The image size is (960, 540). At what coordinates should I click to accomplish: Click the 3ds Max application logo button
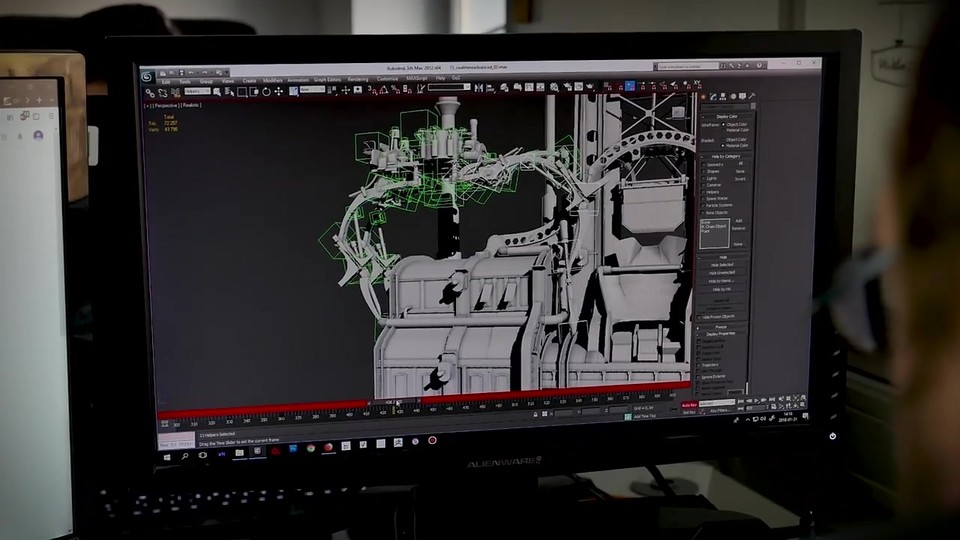tap(146, 77)
